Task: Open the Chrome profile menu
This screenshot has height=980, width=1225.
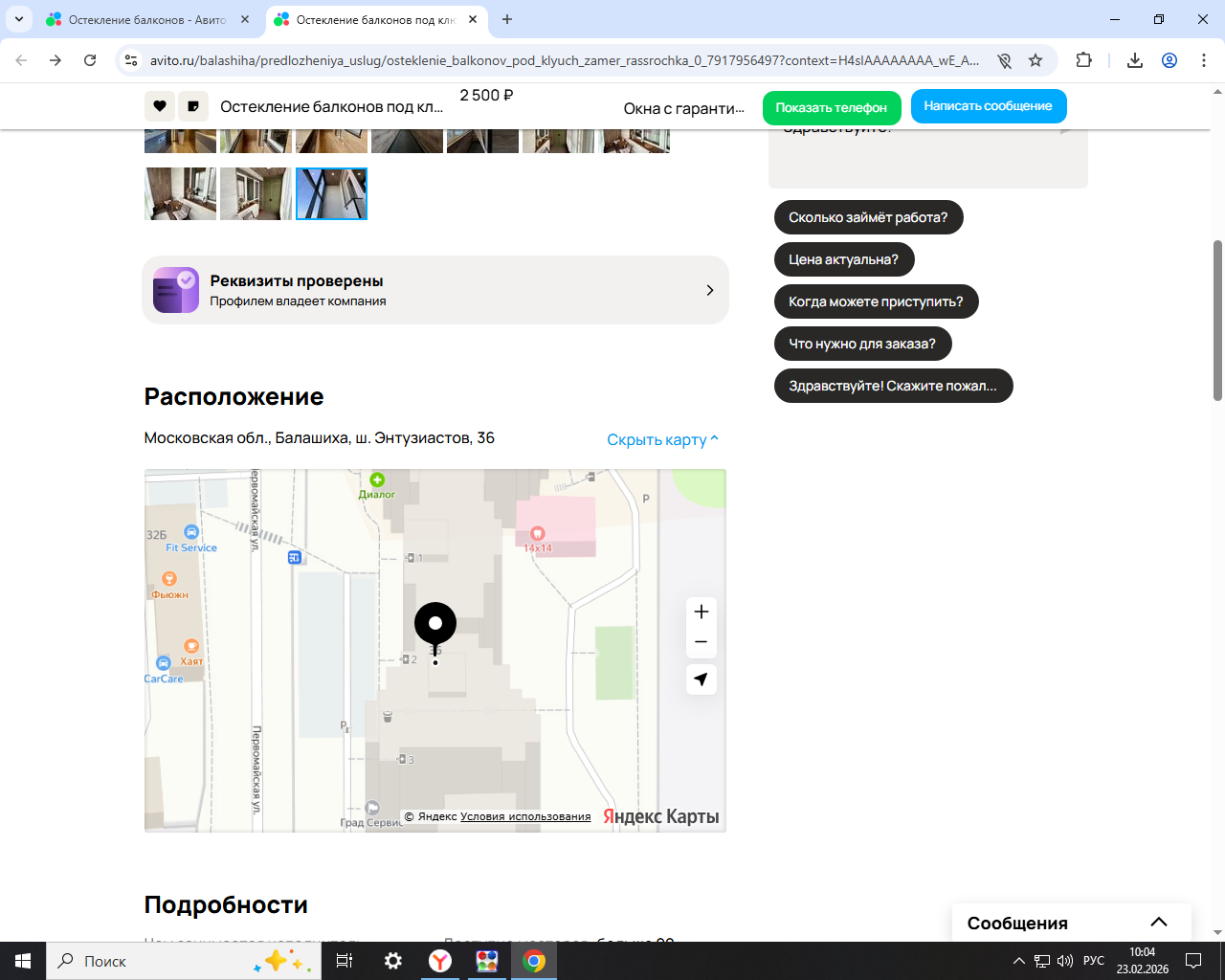Action: 1169,60
